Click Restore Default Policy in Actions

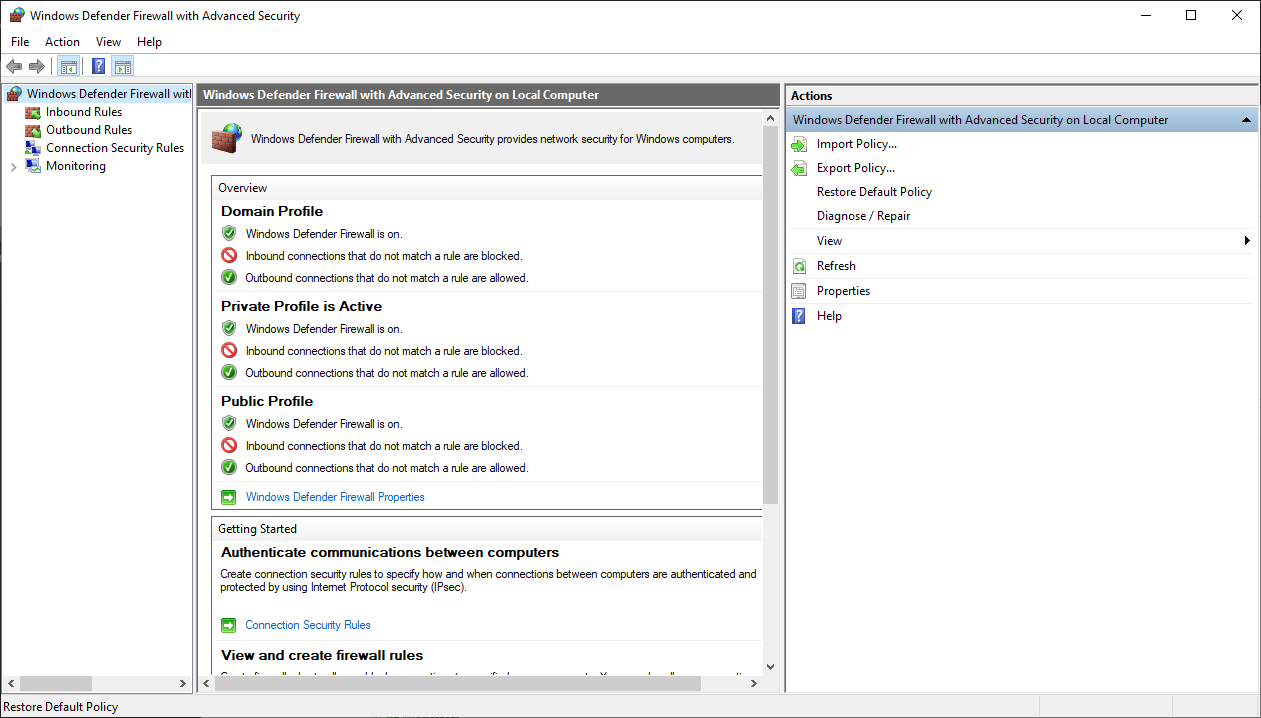click(x=873, y=192)
